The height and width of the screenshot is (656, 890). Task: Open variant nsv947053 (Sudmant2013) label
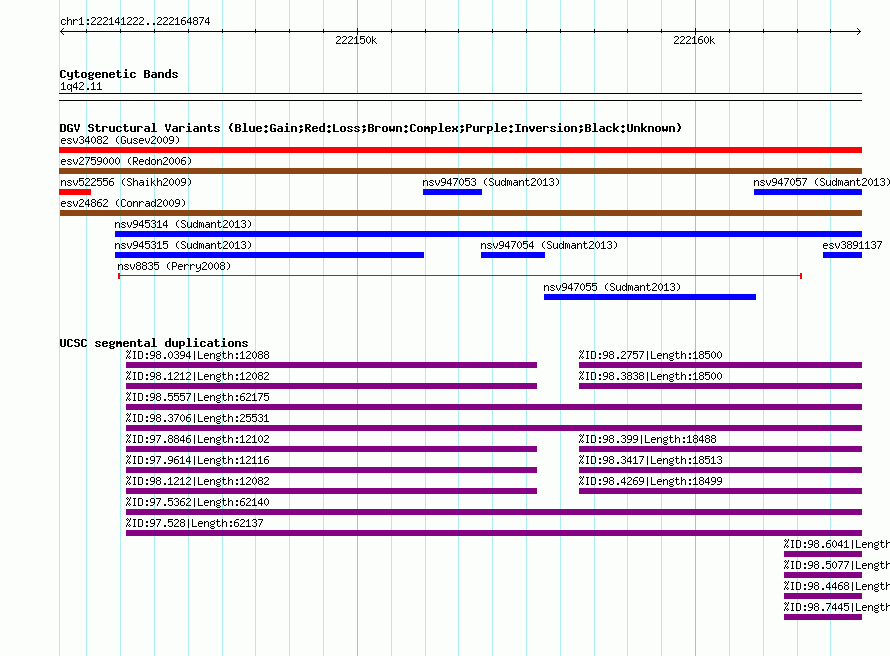coord(491,182)
